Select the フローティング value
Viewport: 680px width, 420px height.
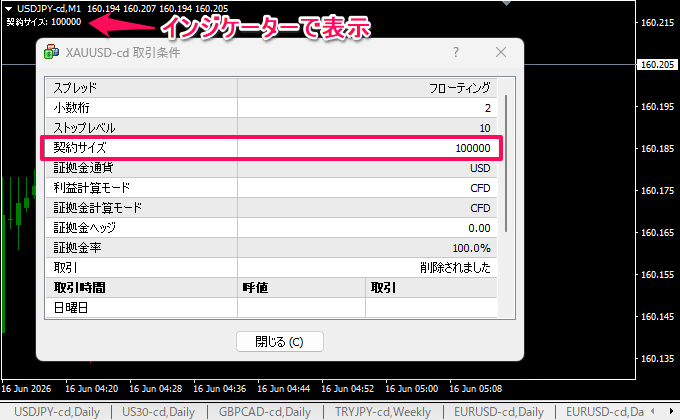pos(459,88)
